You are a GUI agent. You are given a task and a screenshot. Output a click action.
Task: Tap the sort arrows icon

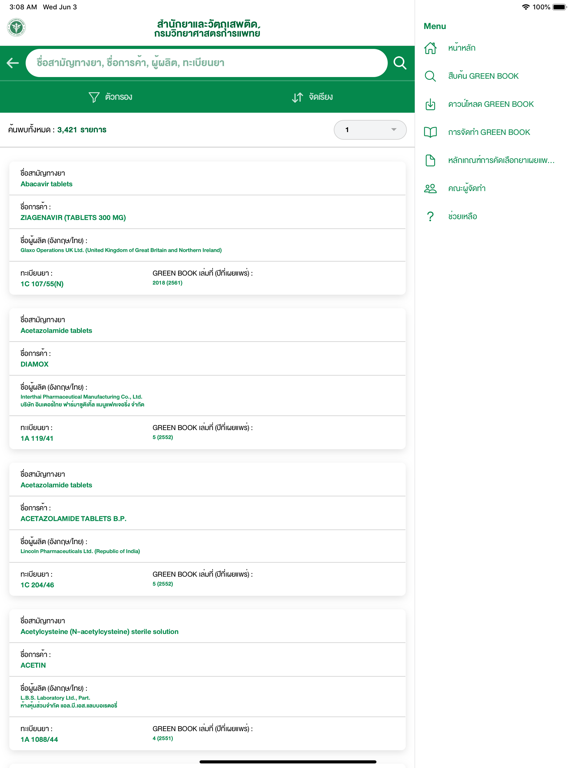[297, 97]
